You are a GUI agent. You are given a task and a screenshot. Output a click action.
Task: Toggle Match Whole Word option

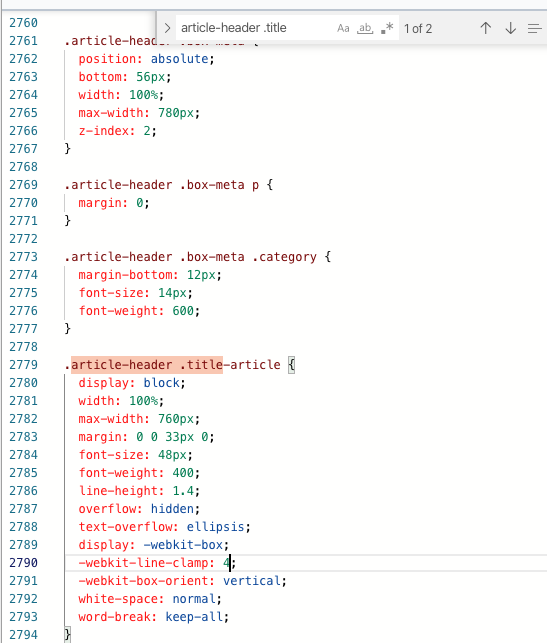pyautogui.click(x=365, y=28)
